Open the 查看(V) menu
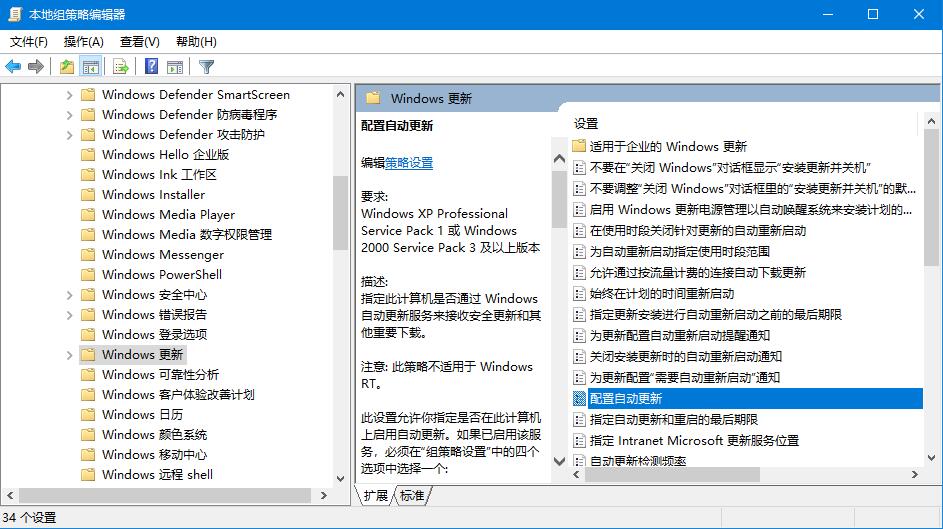The width and height of the screenshot is (943, 529). (x=139, y=42)
